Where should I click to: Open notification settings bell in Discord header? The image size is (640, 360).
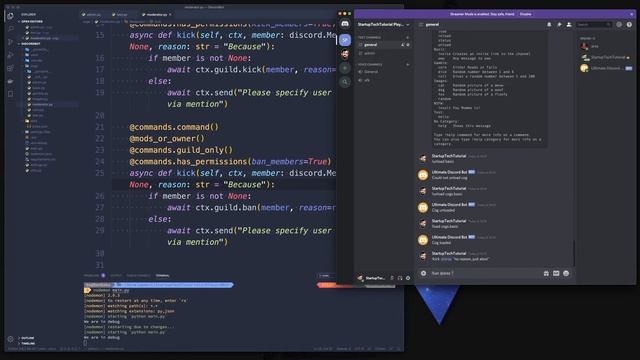pyautogui.click(x=549, y=24)
